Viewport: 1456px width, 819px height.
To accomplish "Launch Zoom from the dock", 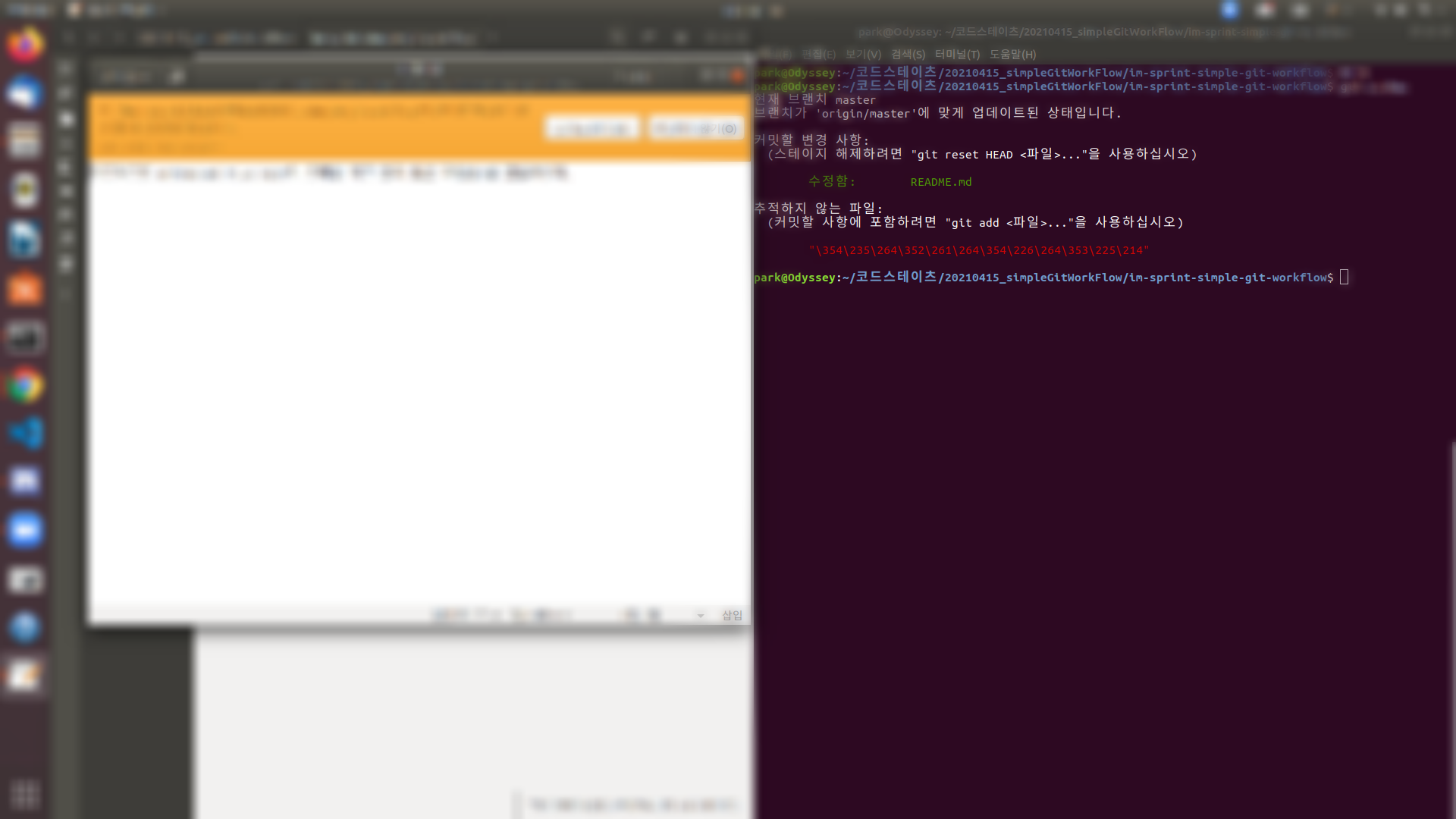I will (x=25, y=529).
